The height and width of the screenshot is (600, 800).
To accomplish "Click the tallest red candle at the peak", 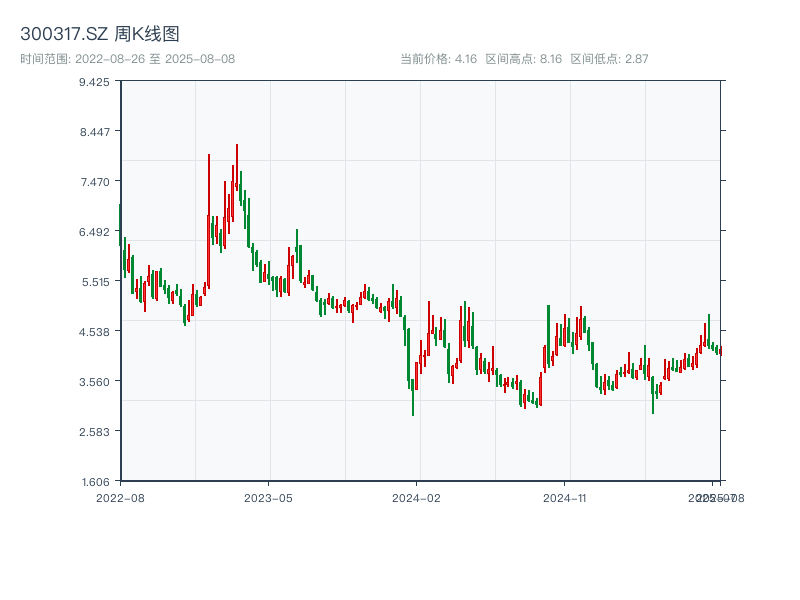I will click(x=237, y=167).
